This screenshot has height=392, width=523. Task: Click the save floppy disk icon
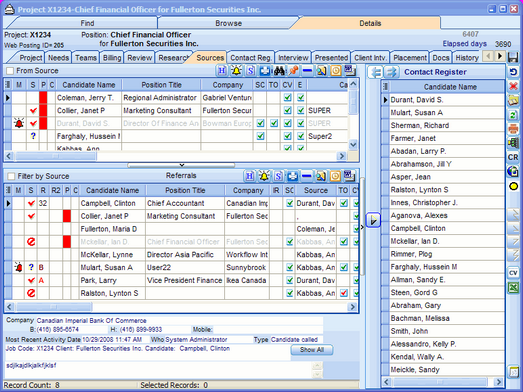coord(513,57)
